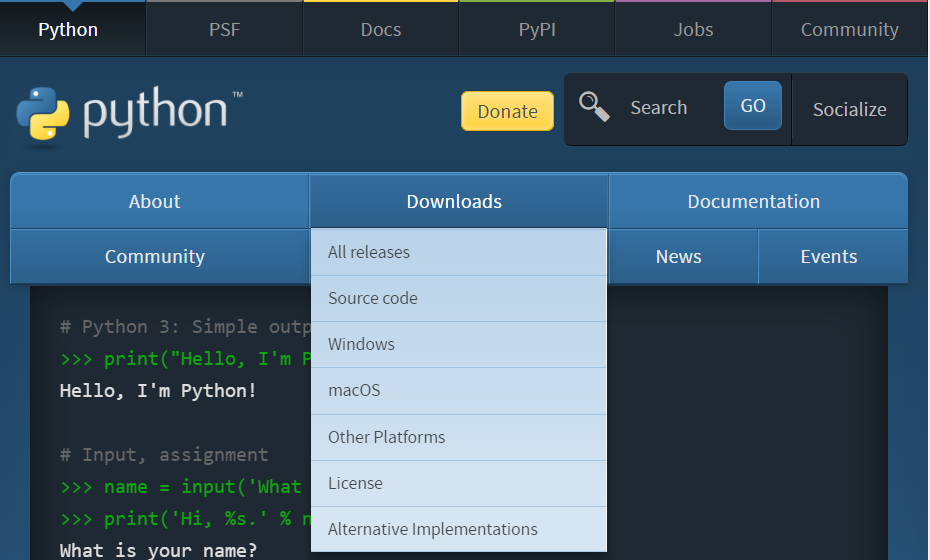Open the About navigation menu
The width and height of the screenshot is (930, 560).
pos(160,201)
